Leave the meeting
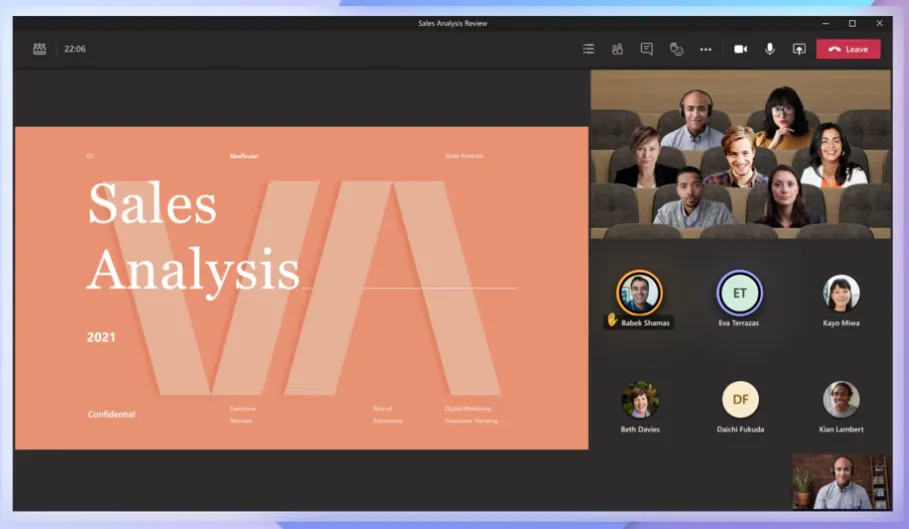 (x=848, y=49)
